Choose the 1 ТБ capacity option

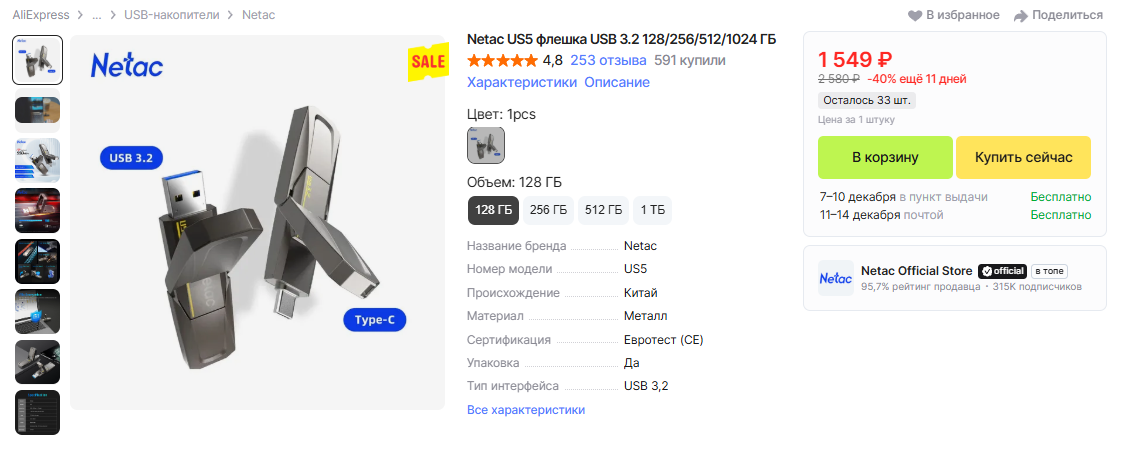tap(652, 210)
